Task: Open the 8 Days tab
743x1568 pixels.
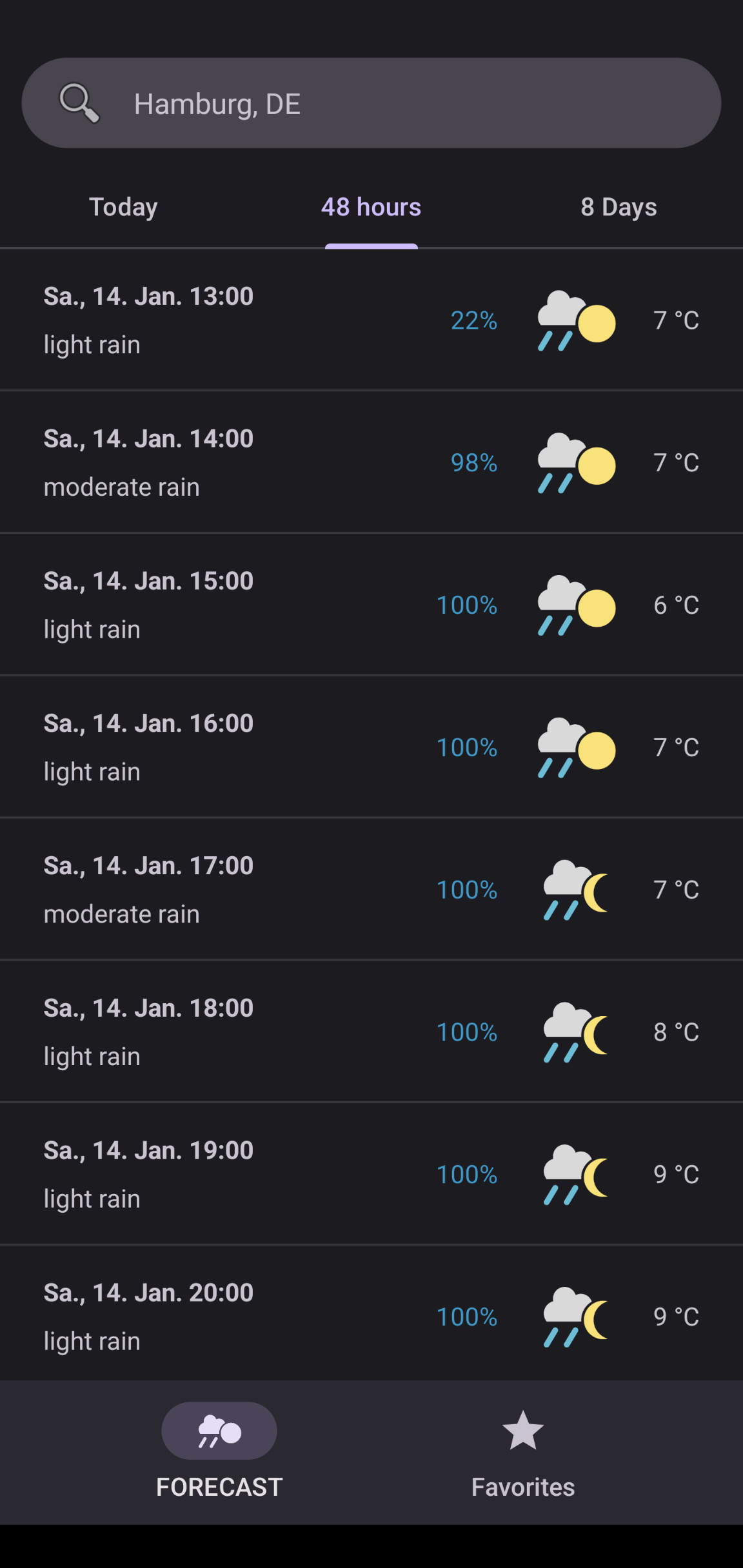Action: tap(618, 208)
